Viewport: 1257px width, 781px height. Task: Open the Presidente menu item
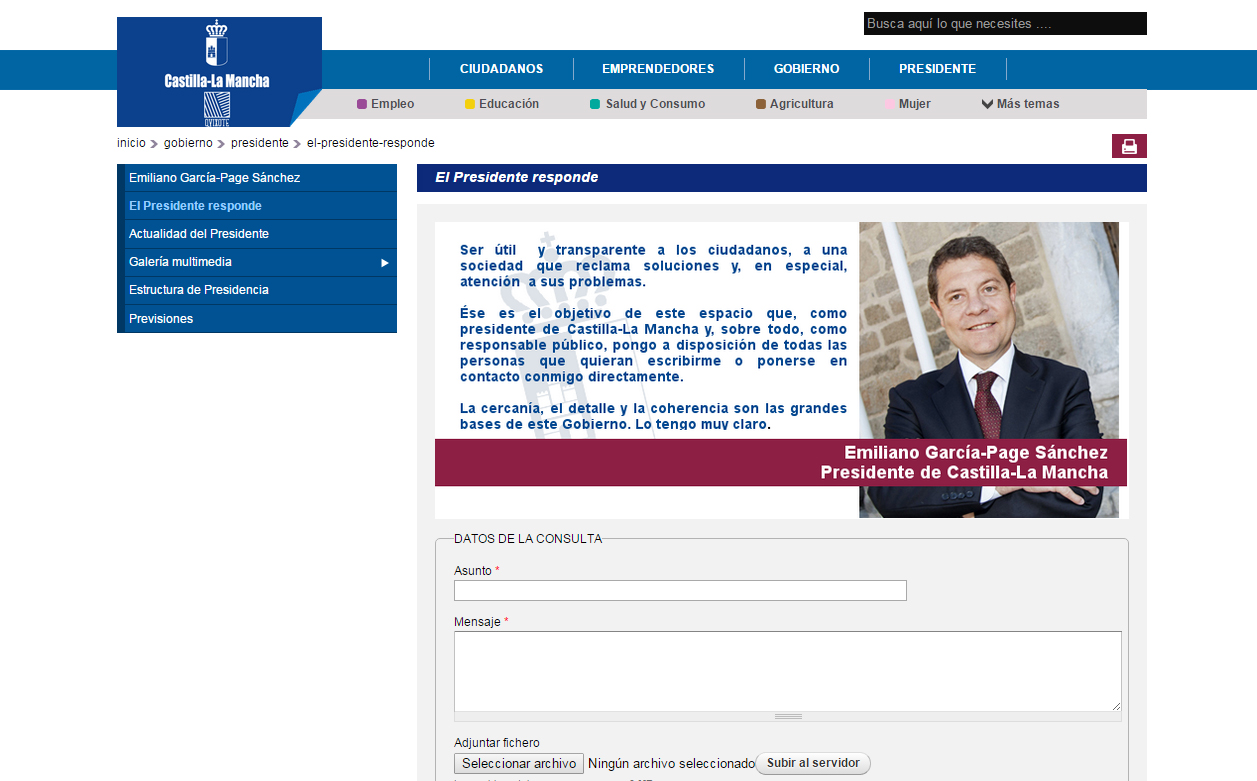pyautogui.click(x=937, y=69)
